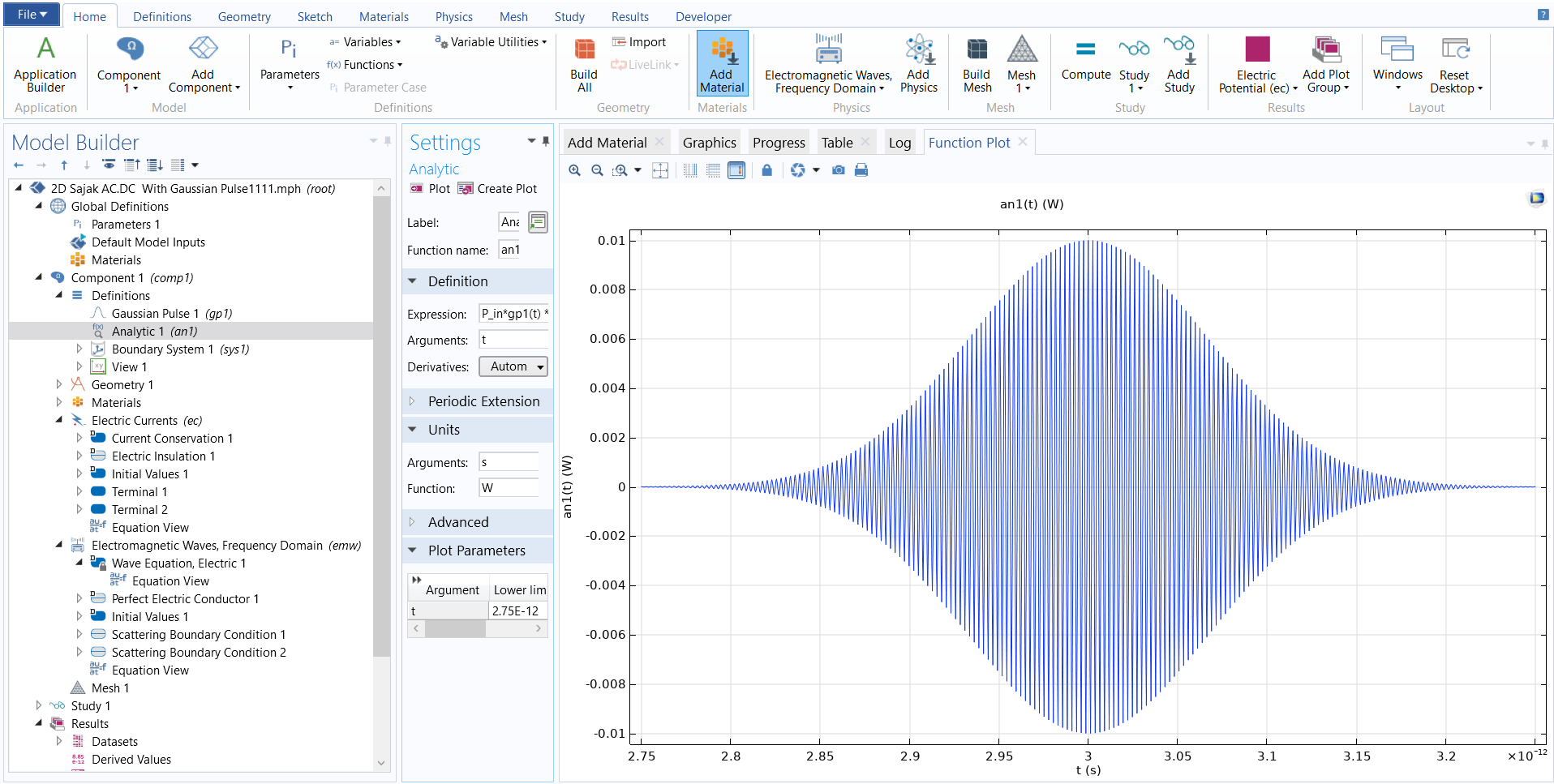Click the Zoom In magnifier icon
This screenshot has height=784, width=1554.
(574, 170)
